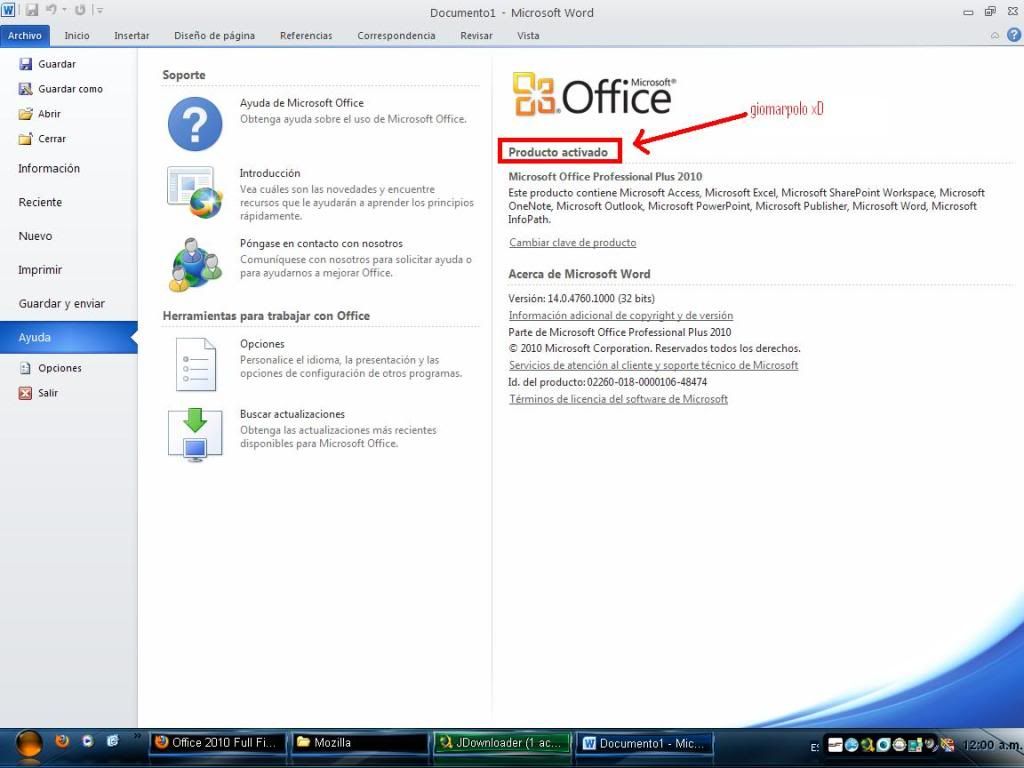Open the Vista ribbon tab
Image resolution: width=1024 pixels, height=768 pixels.
528,35
